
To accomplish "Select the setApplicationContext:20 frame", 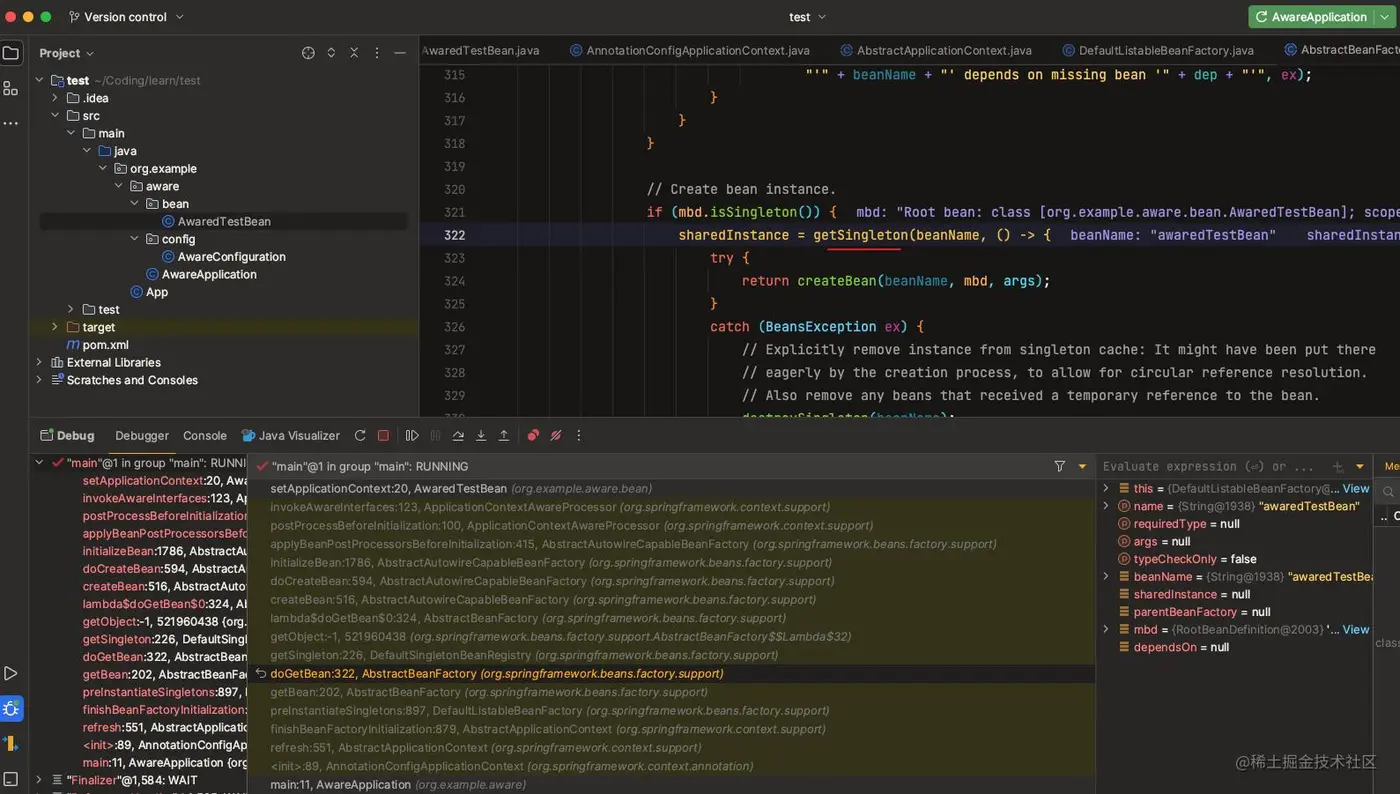I will coord(671,489).
